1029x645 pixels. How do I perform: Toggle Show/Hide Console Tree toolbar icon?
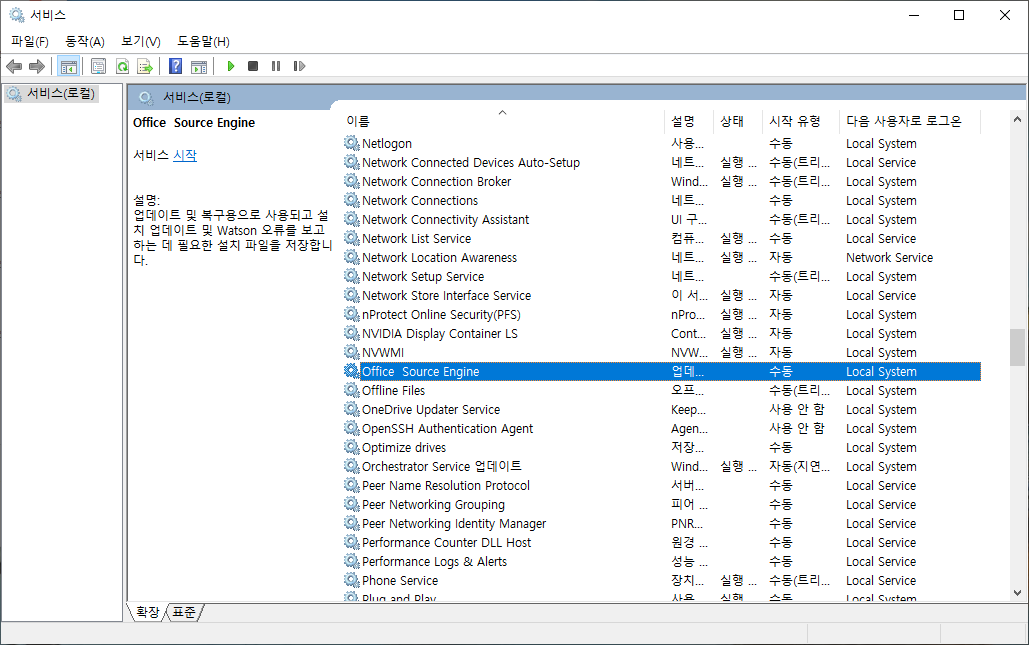click(x=68, y=66)
